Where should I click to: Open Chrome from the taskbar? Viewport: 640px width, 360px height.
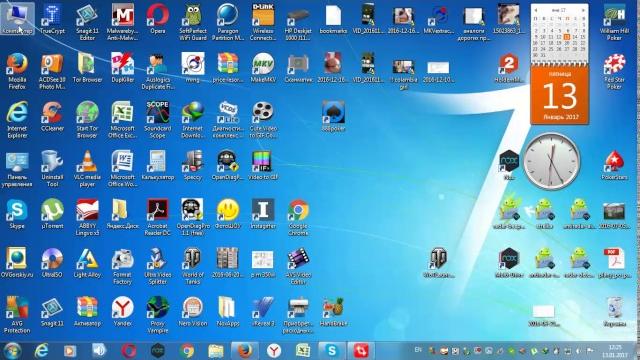click(187, 351)
